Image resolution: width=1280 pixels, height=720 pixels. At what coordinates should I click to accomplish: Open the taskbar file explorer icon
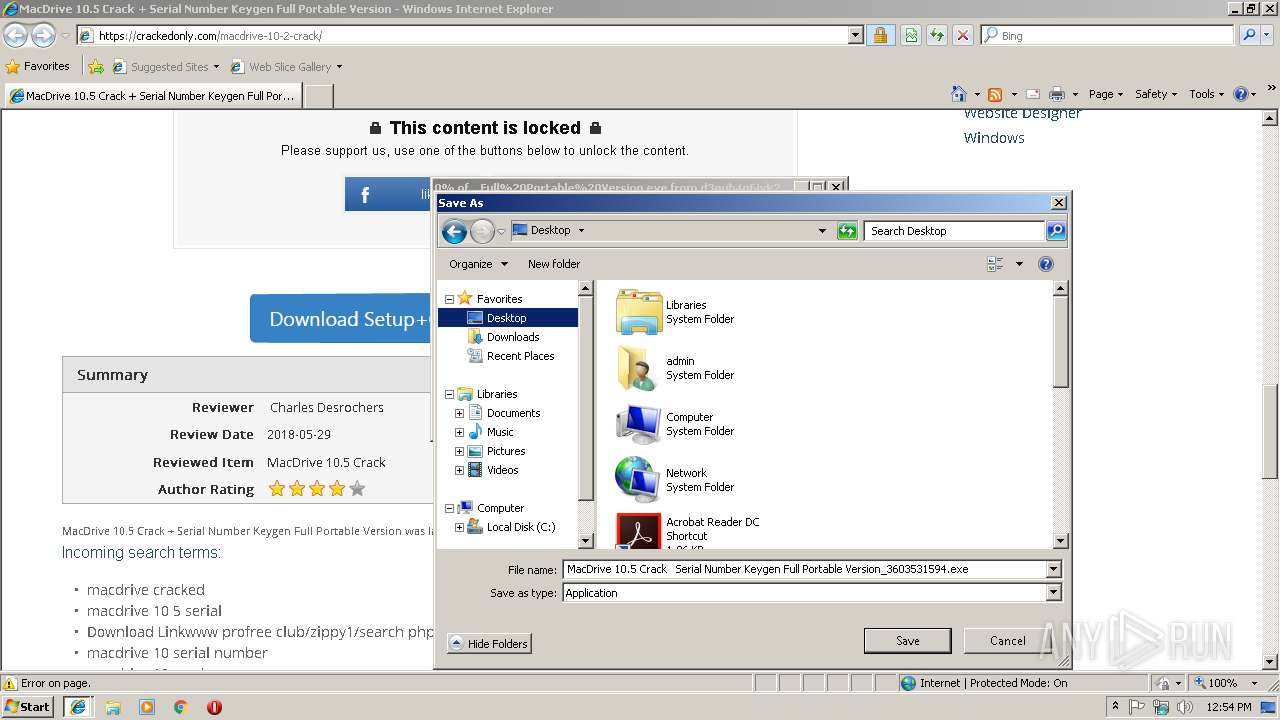[x=113, y=707]
